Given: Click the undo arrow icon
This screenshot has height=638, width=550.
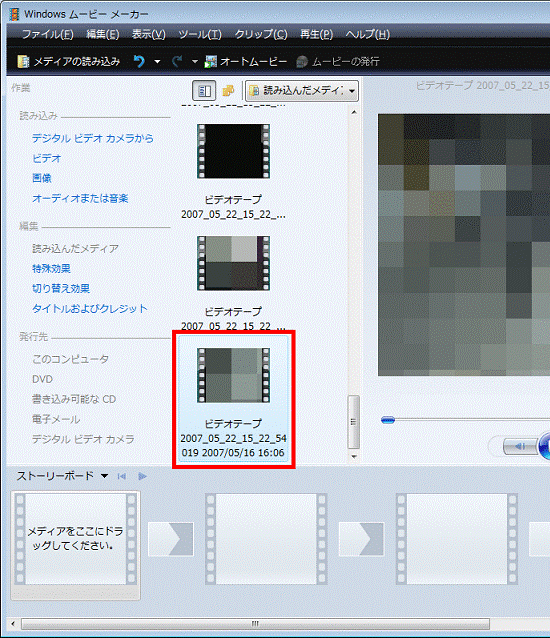Looking at the screenshot, I should (x=139, y=61).
